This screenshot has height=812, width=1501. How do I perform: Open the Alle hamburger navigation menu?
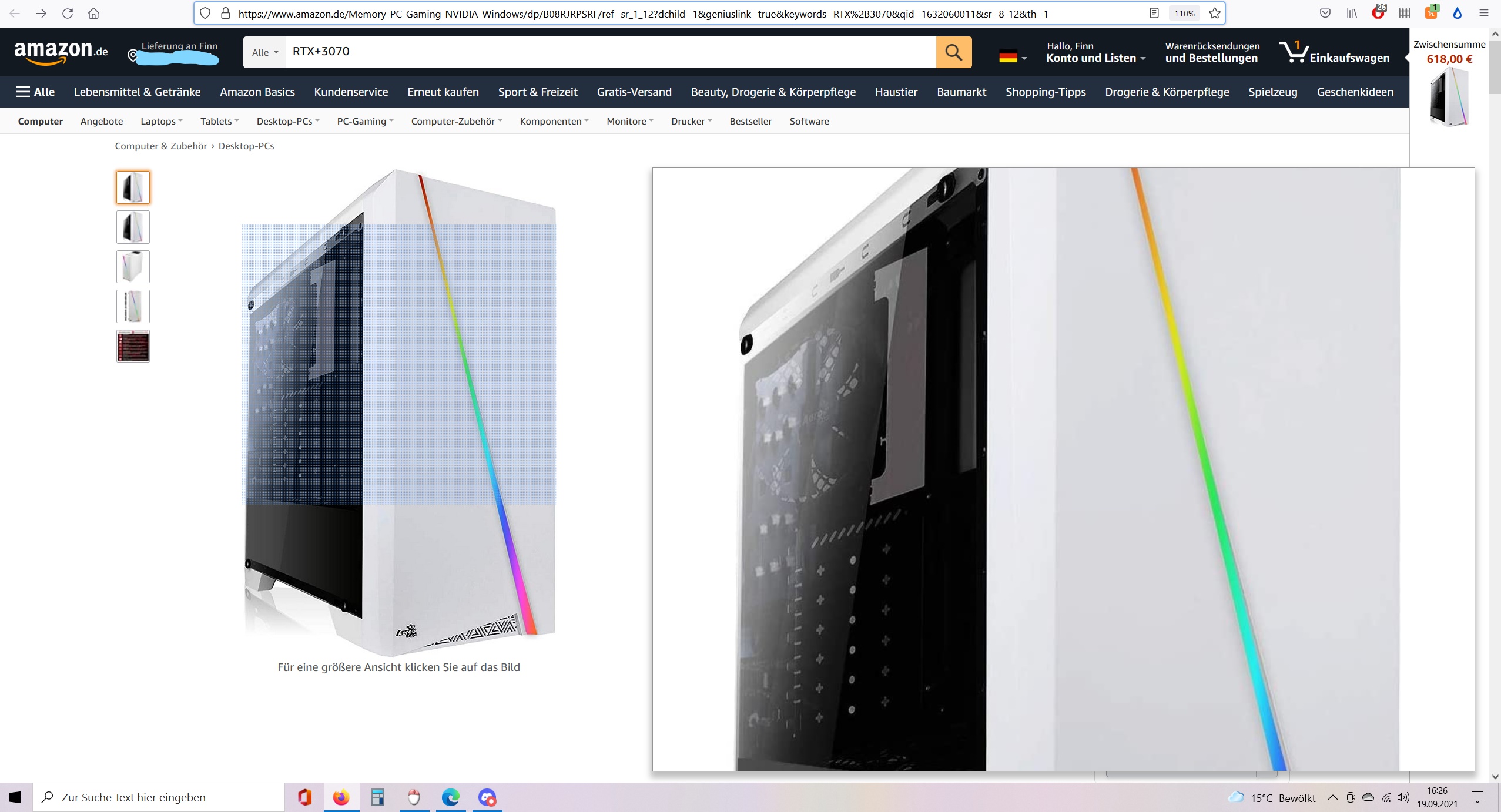point(35,92)
